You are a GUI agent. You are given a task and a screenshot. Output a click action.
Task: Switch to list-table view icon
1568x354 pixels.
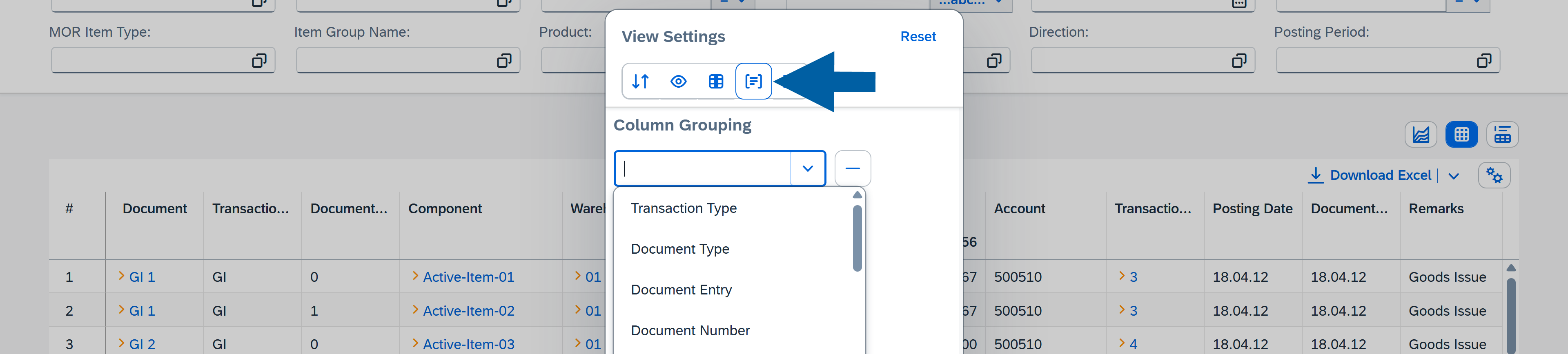tap(1502, 135)
